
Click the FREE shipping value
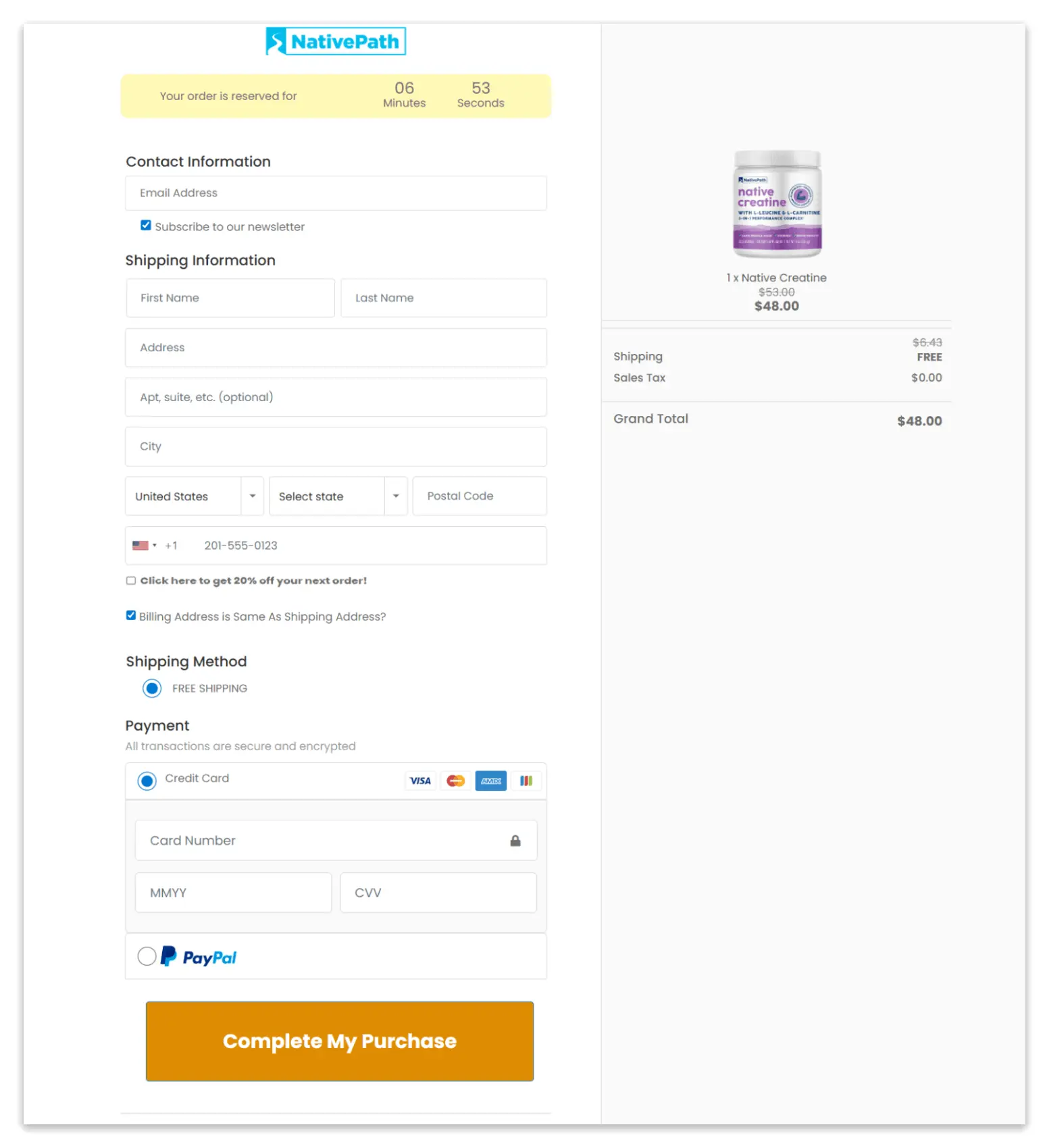click(x=929, y=357)
